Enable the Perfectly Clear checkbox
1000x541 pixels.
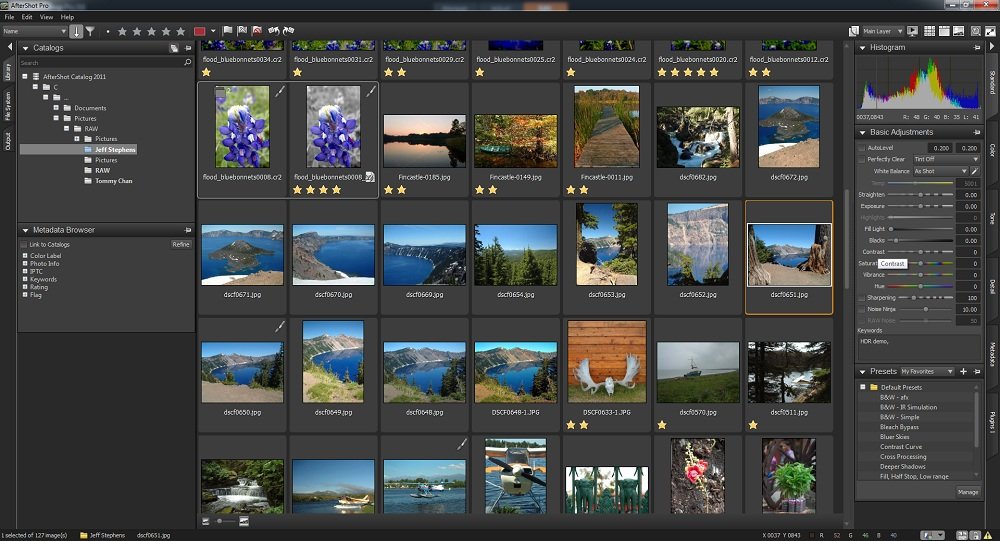(863, 159)
